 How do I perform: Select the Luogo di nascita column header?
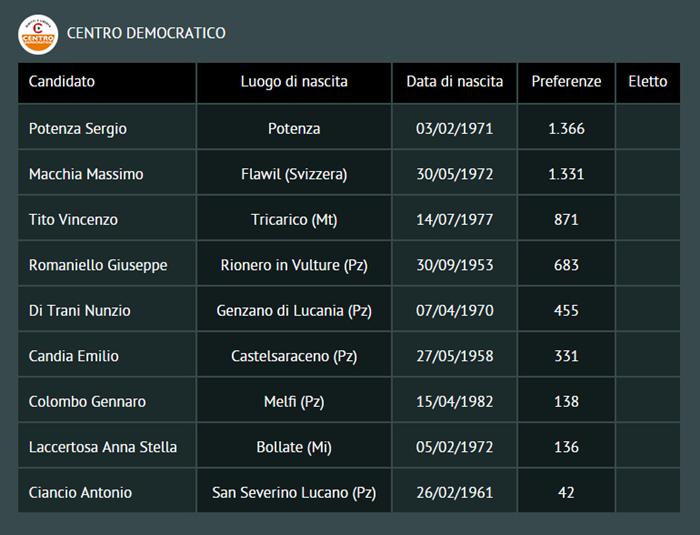[x=294, y=82]
